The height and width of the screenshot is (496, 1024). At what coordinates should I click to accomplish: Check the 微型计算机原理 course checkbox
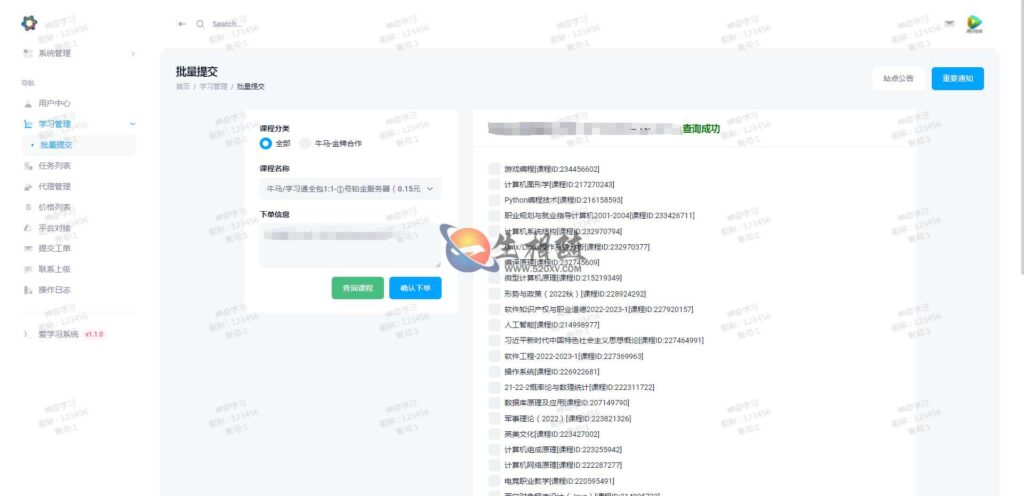point(494,278)
